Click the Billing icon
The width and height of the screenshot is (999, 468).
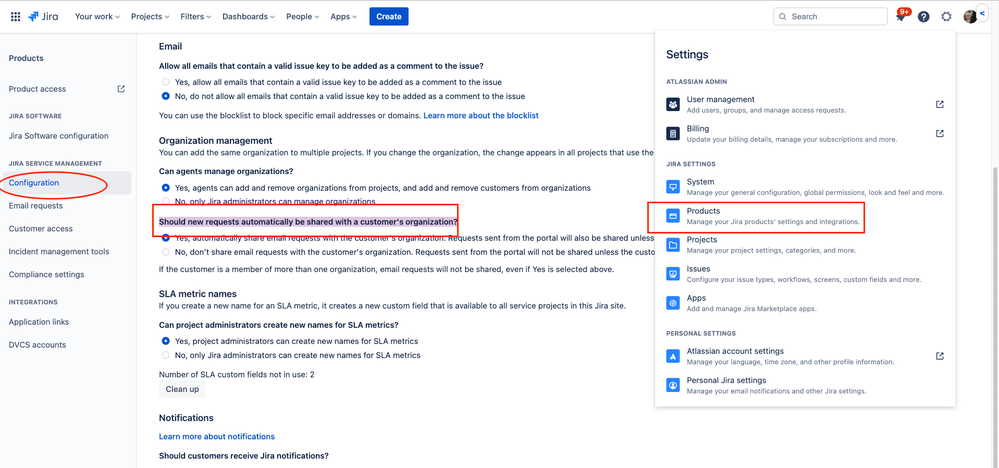pyautogui.click(x=673, y=134)
